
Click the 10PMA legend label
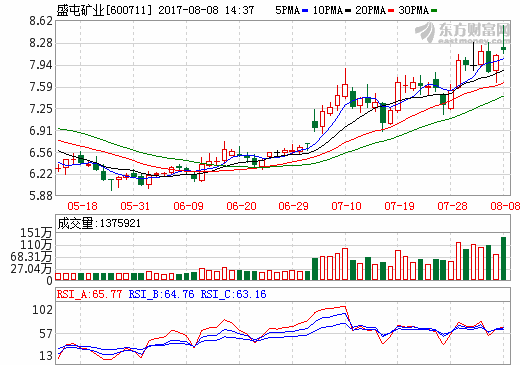(328, 10)
